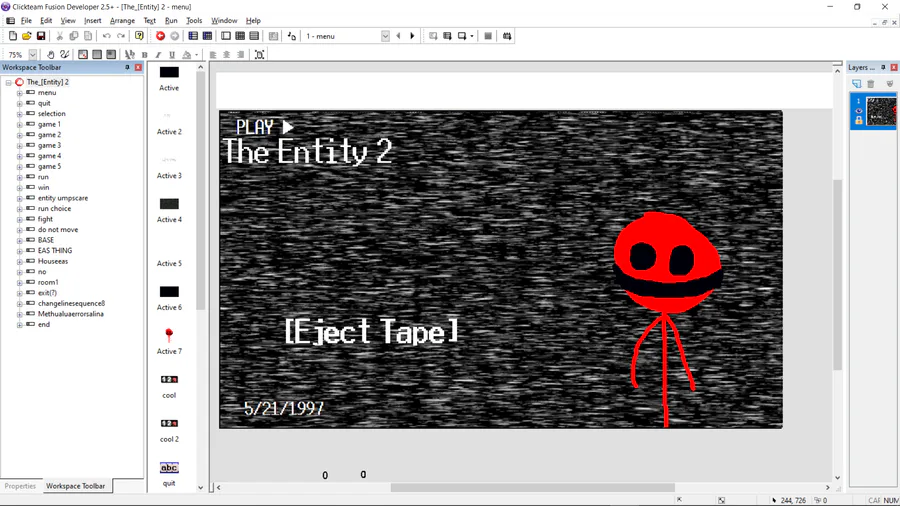Open the Storyboard Editor icon
The image size is (900, 506).
pyautogui.click(x=193, y=36)
